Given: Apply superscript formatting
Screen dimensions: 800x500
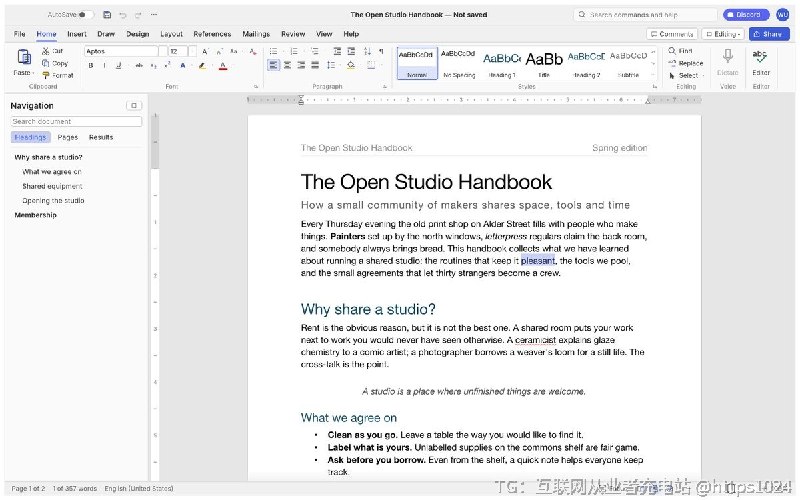Looking at the screenshot, I should [x=167, y=66].
